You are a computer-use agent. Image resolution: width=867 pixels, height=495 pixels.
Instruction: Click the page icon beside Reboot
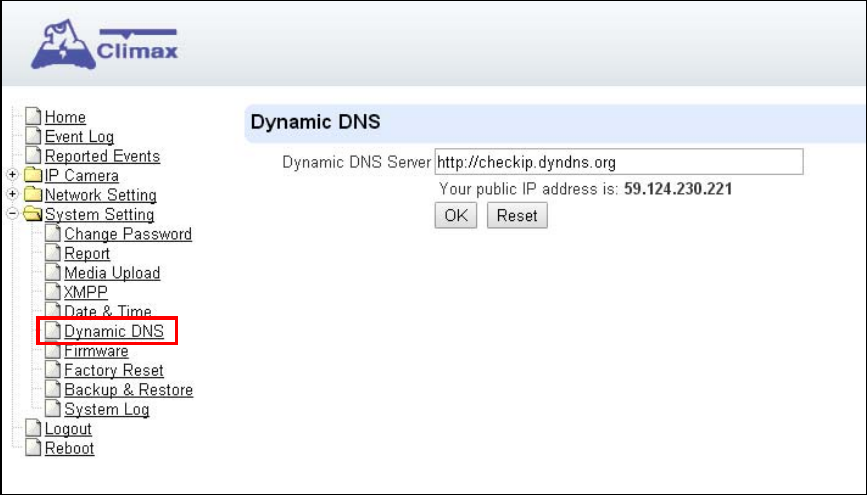pyautogui.click(x=33, y=447)
